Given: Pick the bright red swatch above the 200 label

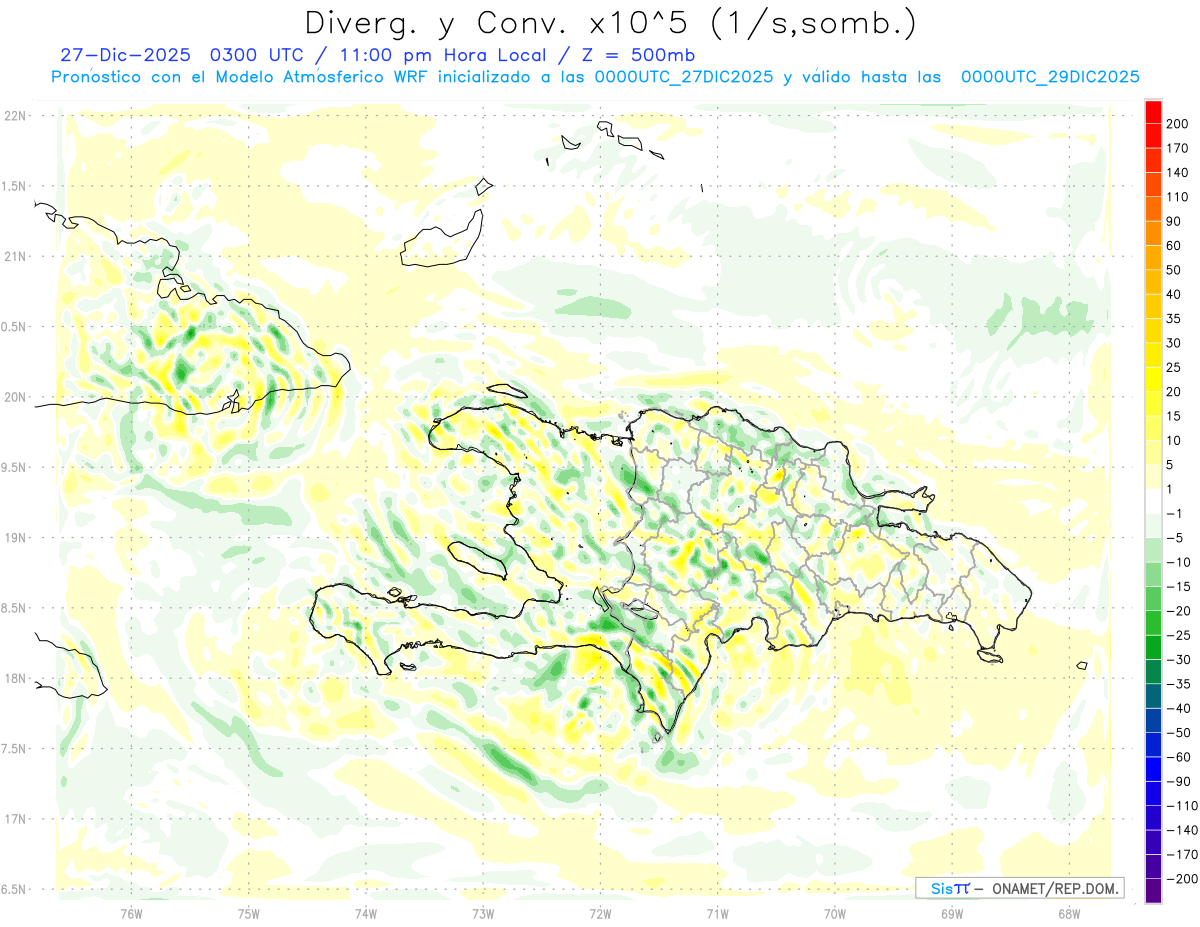Looking at the screenshot, I should click(x=1153, y=112).
